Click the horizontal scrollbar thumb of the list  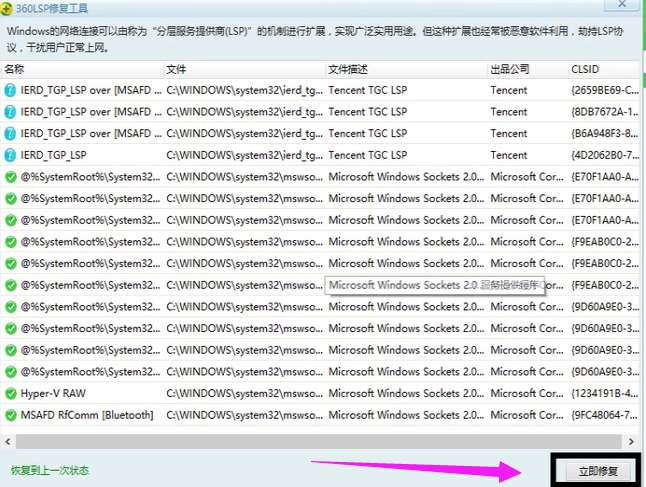coord(318,442)
